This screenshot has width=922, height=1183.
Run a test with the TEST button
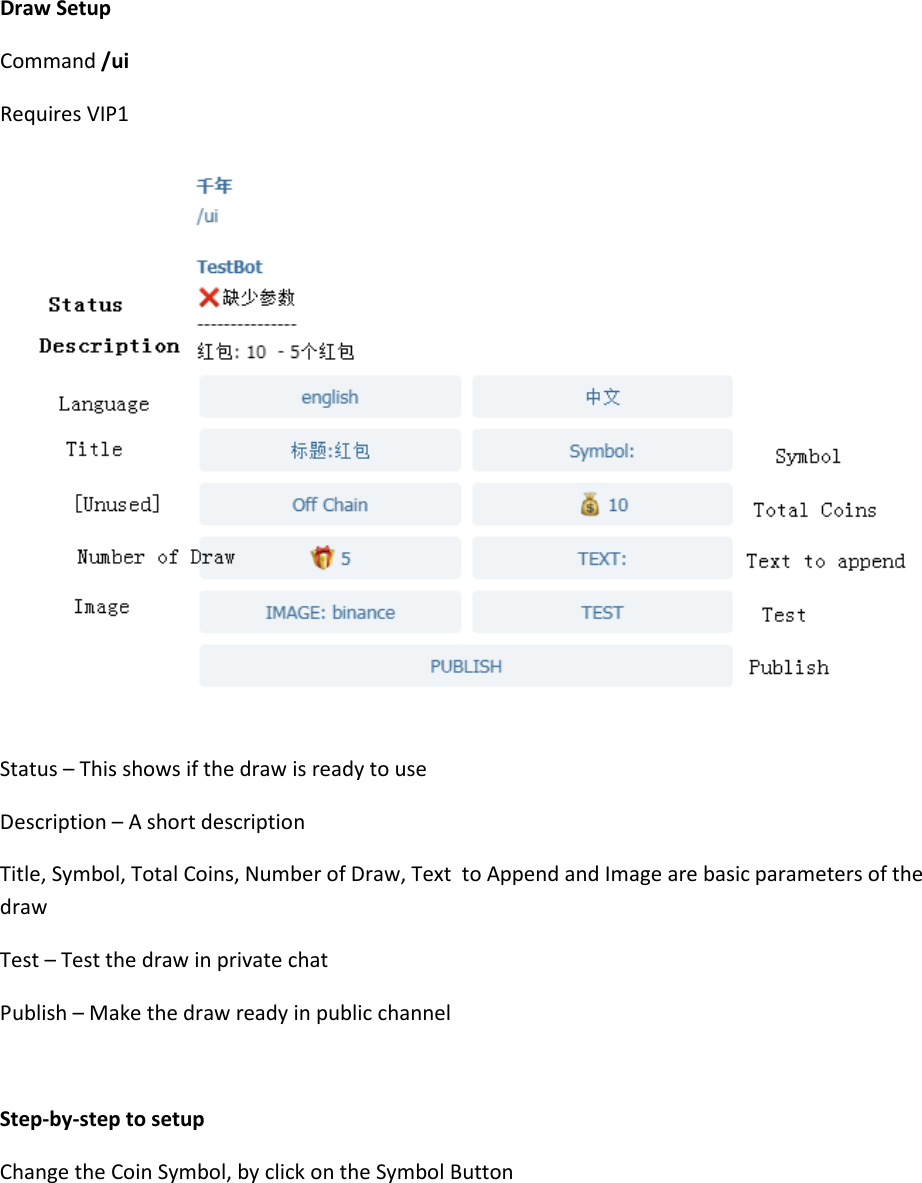[601, 611]
